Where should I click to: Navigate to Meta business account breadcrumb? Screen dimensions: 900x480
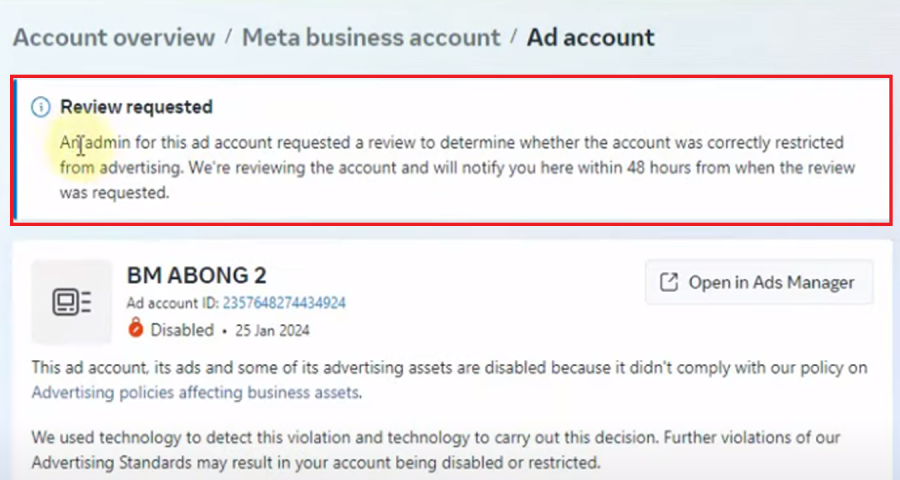[x=371, y=37]
